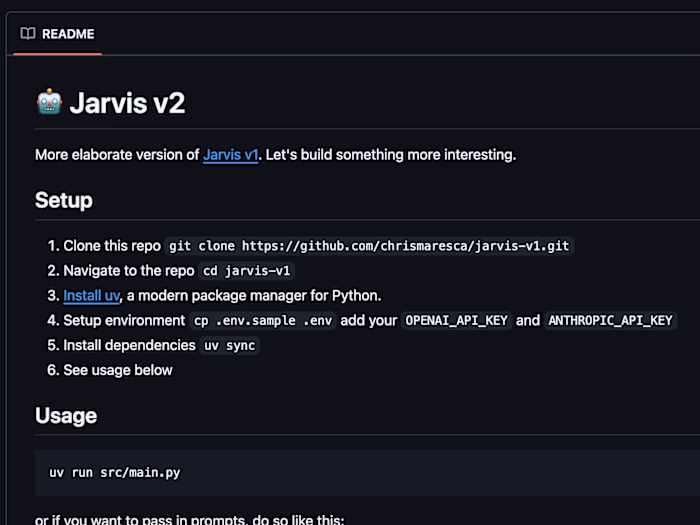Click the 'a modern package manager for Python' text

tap(254, 296)
